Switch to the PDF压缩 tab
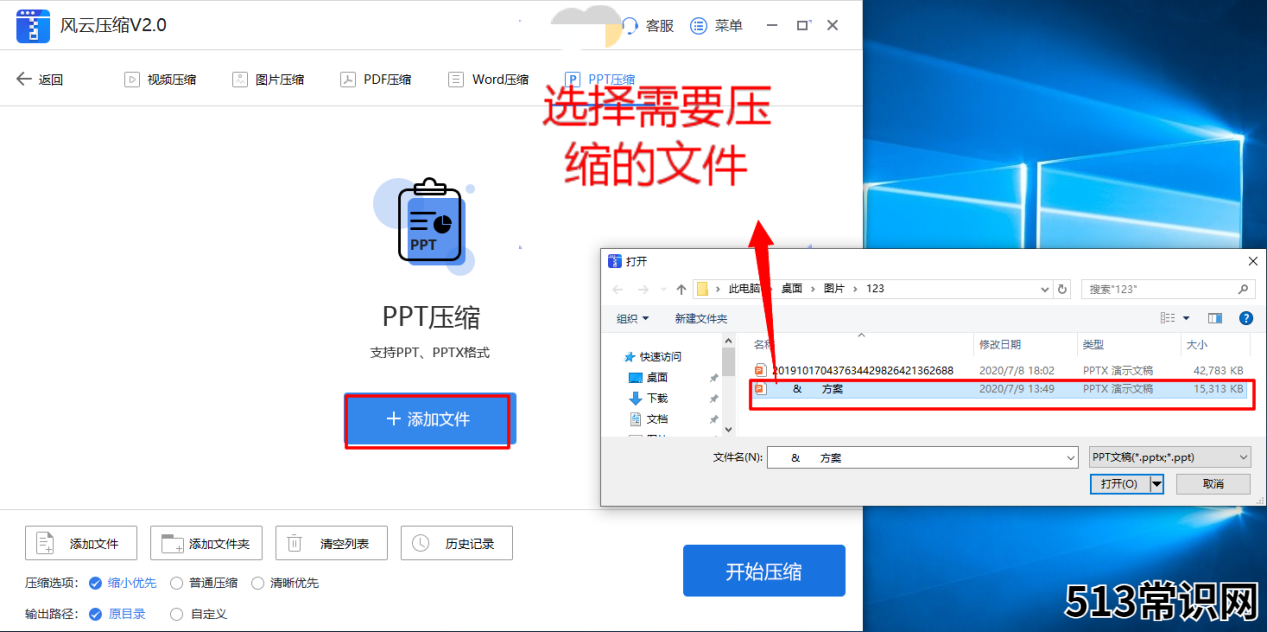The width and height of the screenshot is (1267, 632). 376,80
